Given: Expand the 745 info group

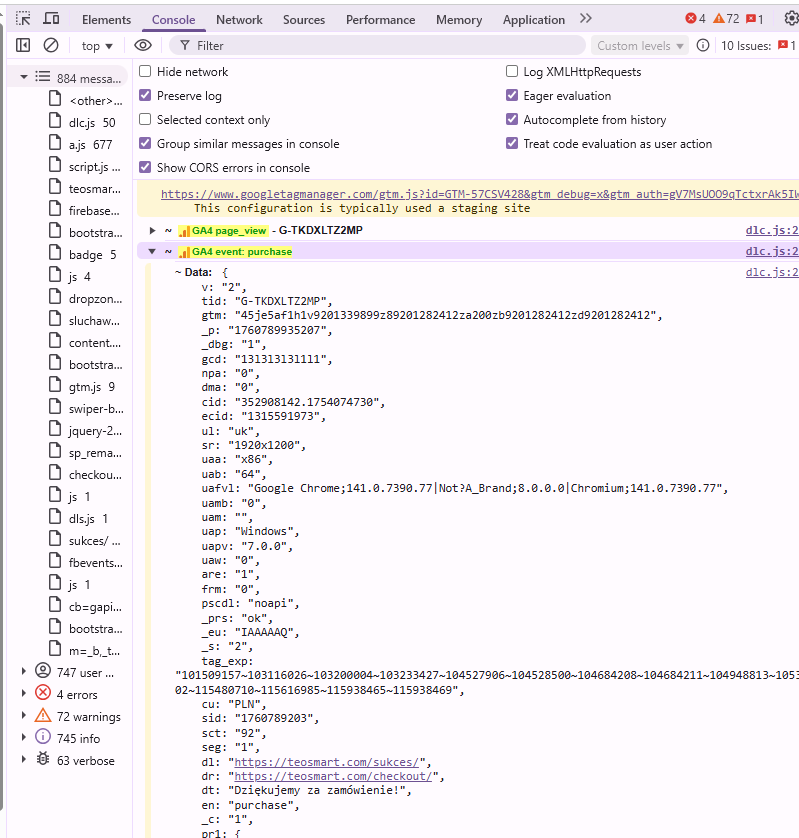Looking at the screenshot, I should (24, 737).
